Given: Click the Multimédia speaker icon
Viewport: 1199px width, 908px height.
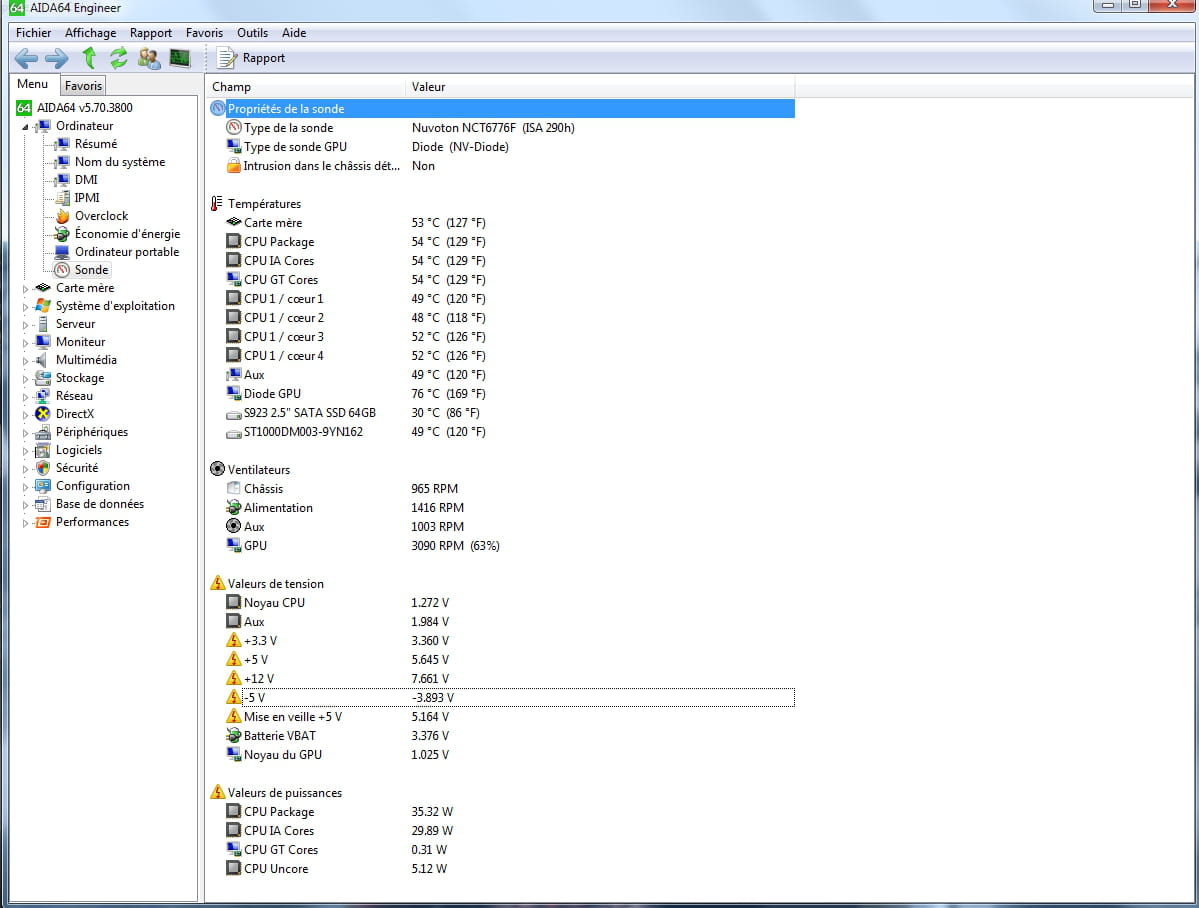Looking at the screenshot, I should coord(43,360).
